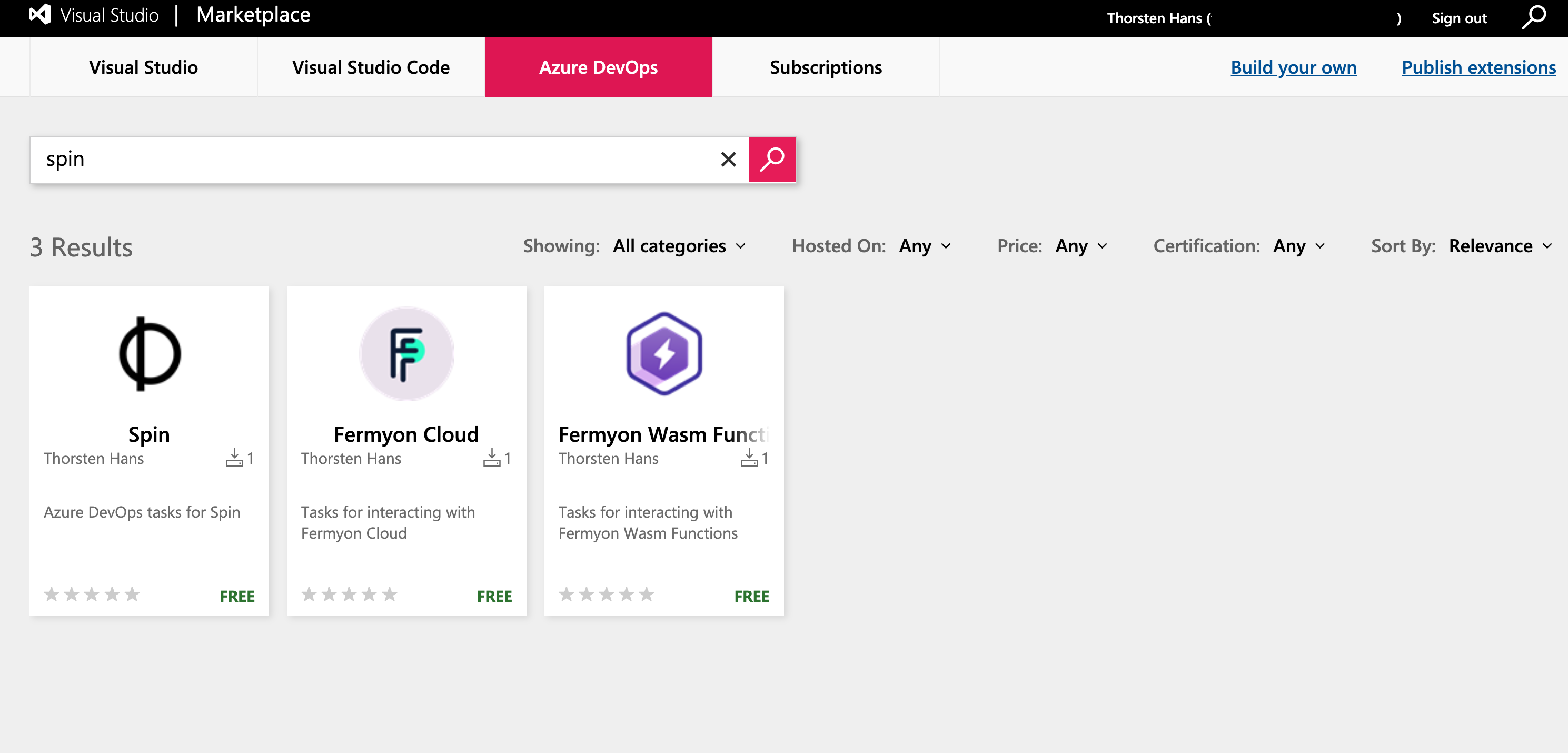The image size is (1568, 753).
Task: Open the Fermyon Wasm Functions hexagon icon
Action: tap(663, 354)
